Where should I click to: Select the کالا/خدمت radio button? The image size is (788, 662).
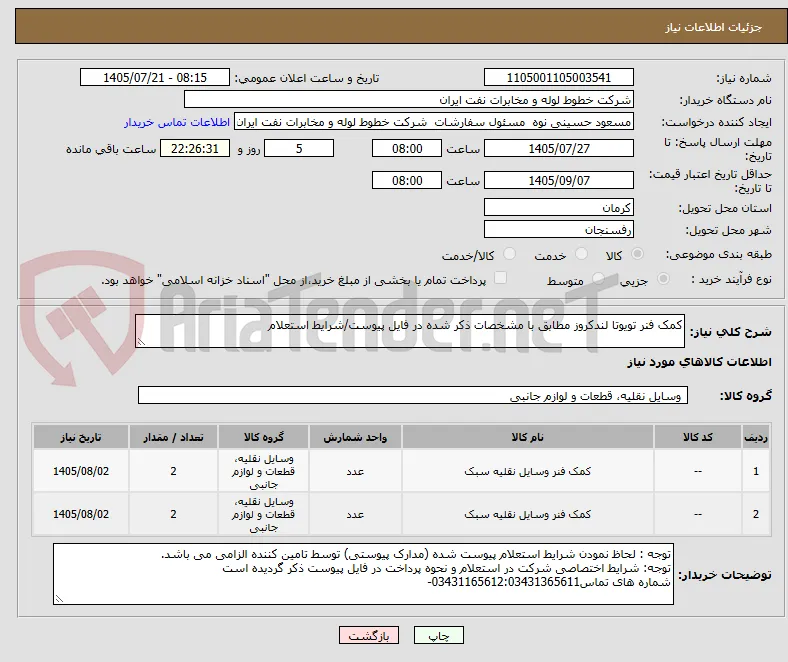point(510,254)
